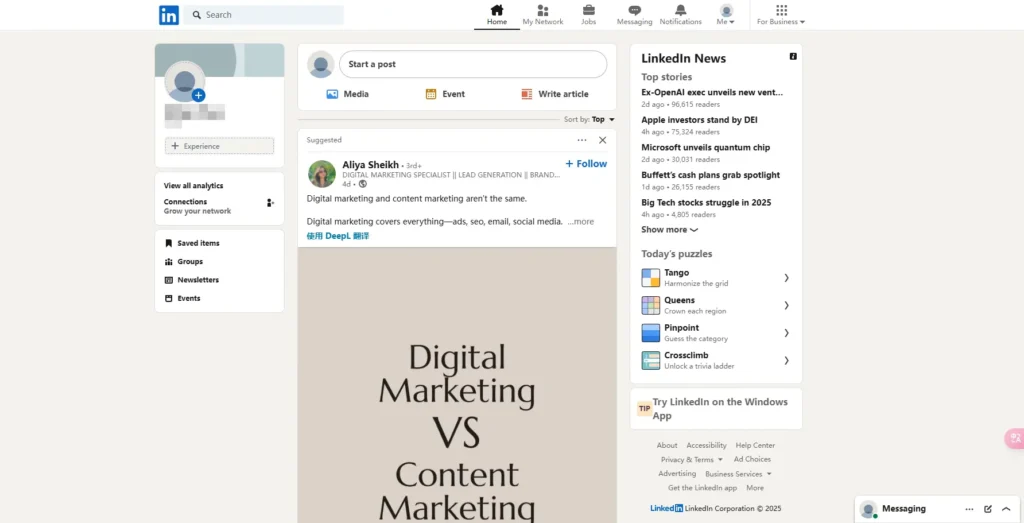
Task: Open the Help Center footer link
Action: (x=755, y=445)
